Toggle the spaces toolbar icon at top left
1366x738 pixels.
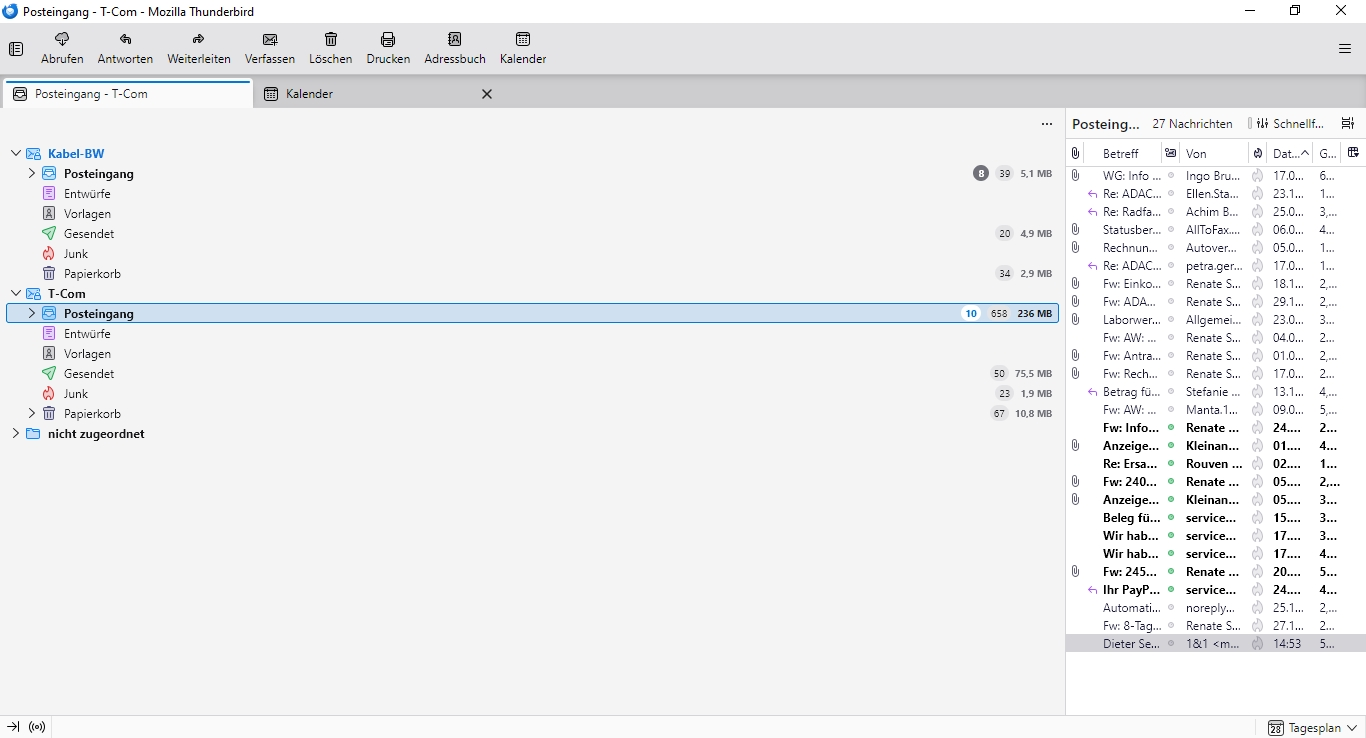(x=16, y=49)
